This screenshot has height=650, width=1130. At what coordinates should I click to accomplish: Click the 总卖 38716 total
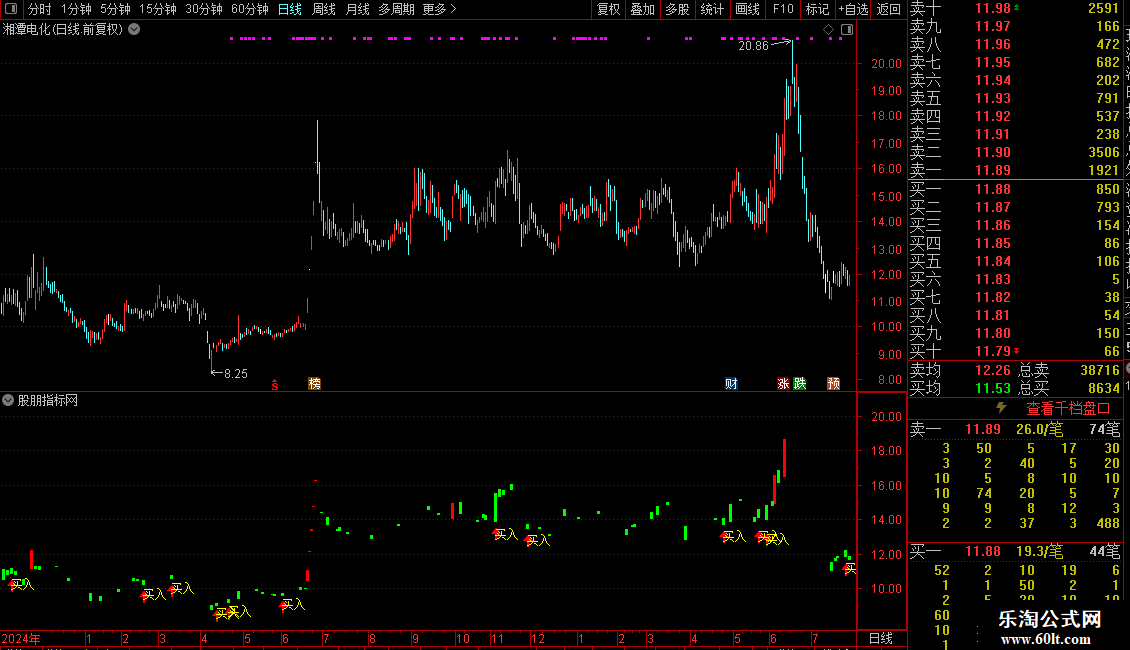[x=1069, y=370]
